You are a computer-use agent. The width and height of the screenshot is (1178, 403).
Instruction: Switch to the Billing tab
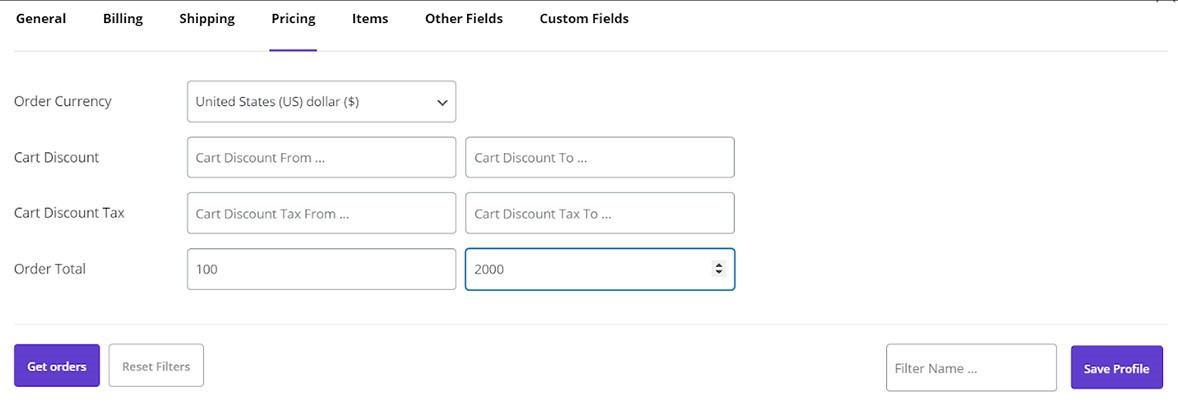(123, 19)
